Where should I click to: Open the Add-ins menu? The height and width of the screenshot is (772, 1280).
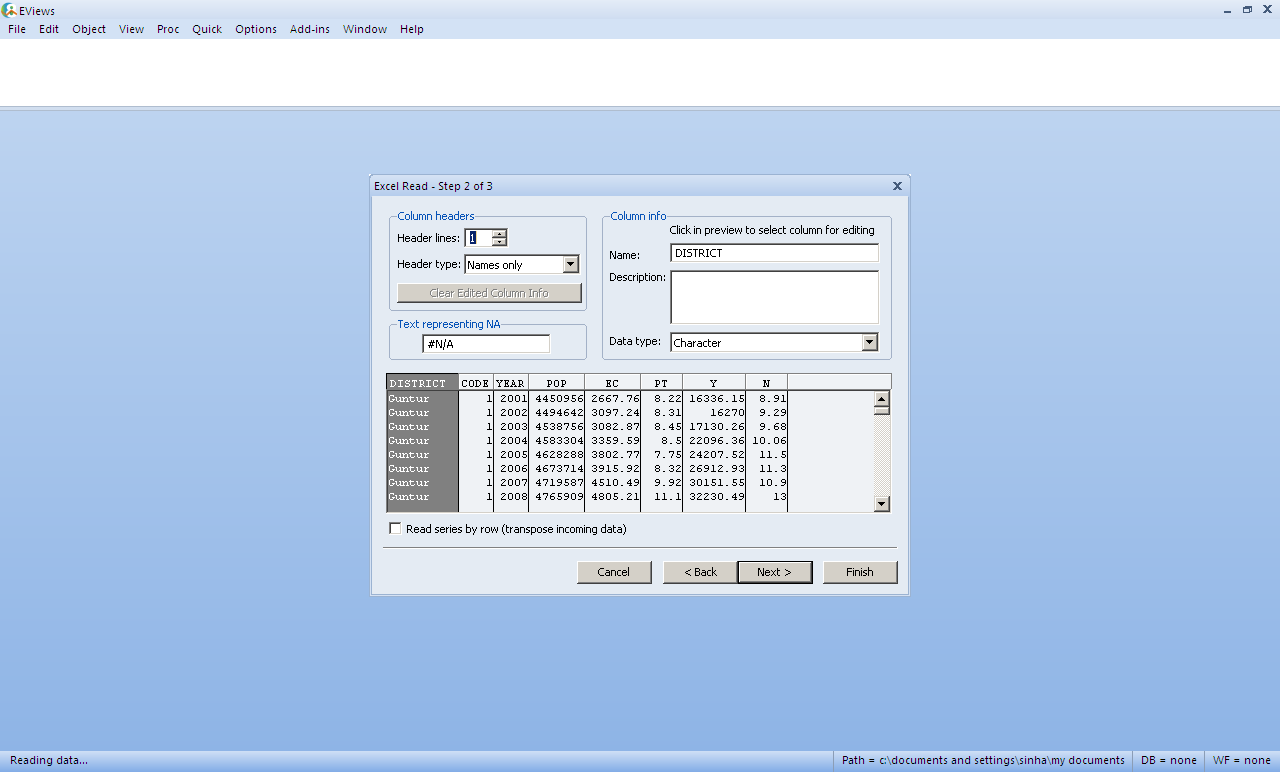tap(310, 29)
